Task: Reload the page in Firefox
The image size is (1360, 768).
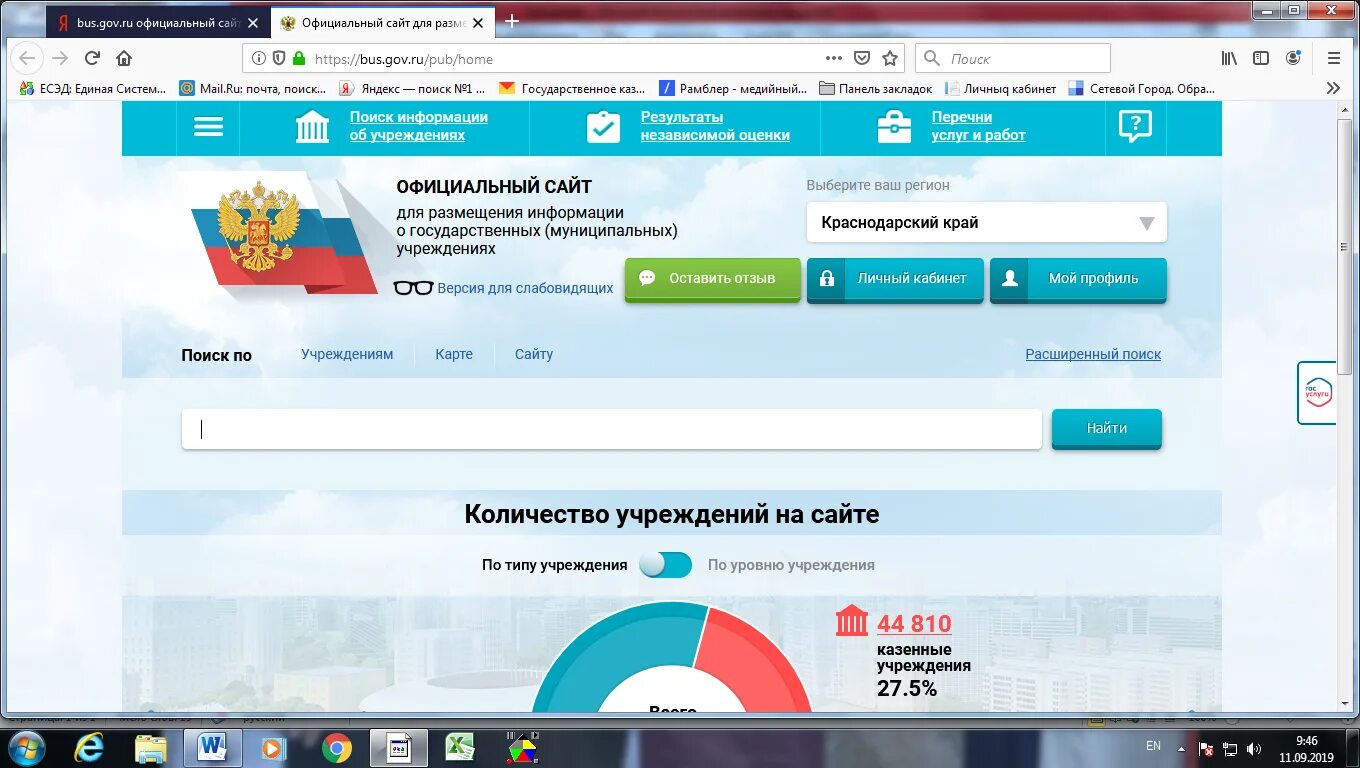Action: pos(92,58)
